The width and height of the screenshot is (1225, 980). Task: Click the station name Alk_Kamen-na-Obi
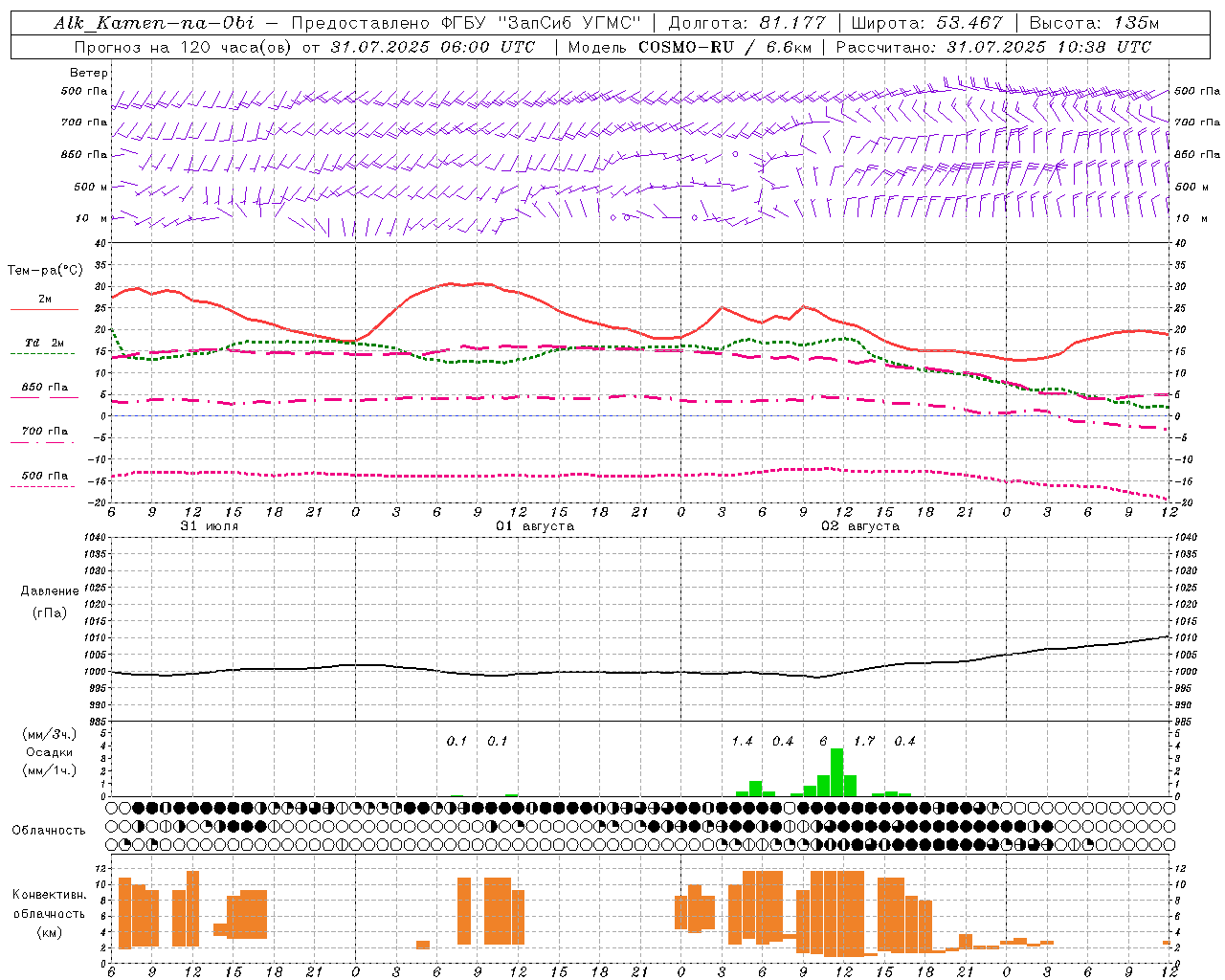click(x=154, y=23)
